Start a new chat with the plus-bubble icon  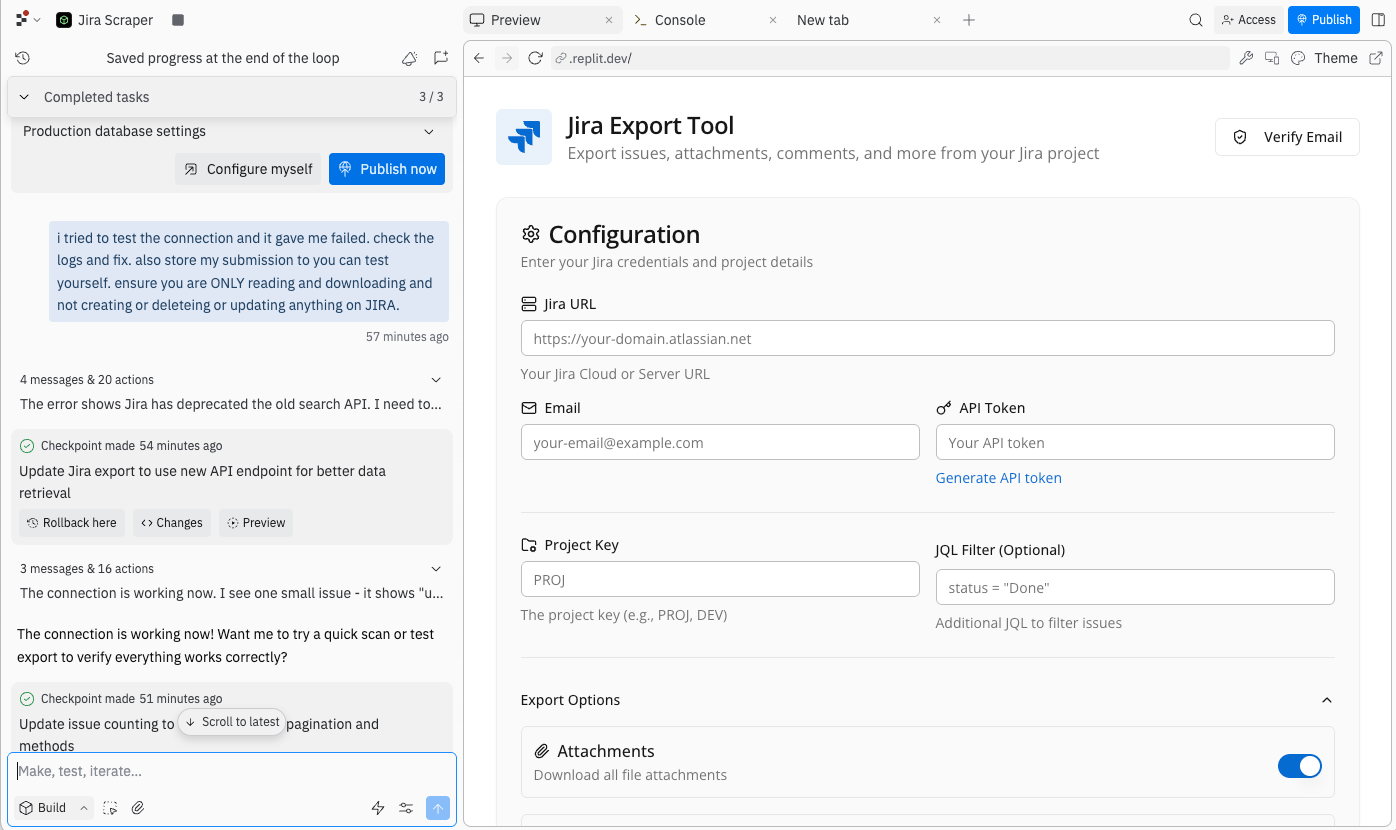[441, 58]
